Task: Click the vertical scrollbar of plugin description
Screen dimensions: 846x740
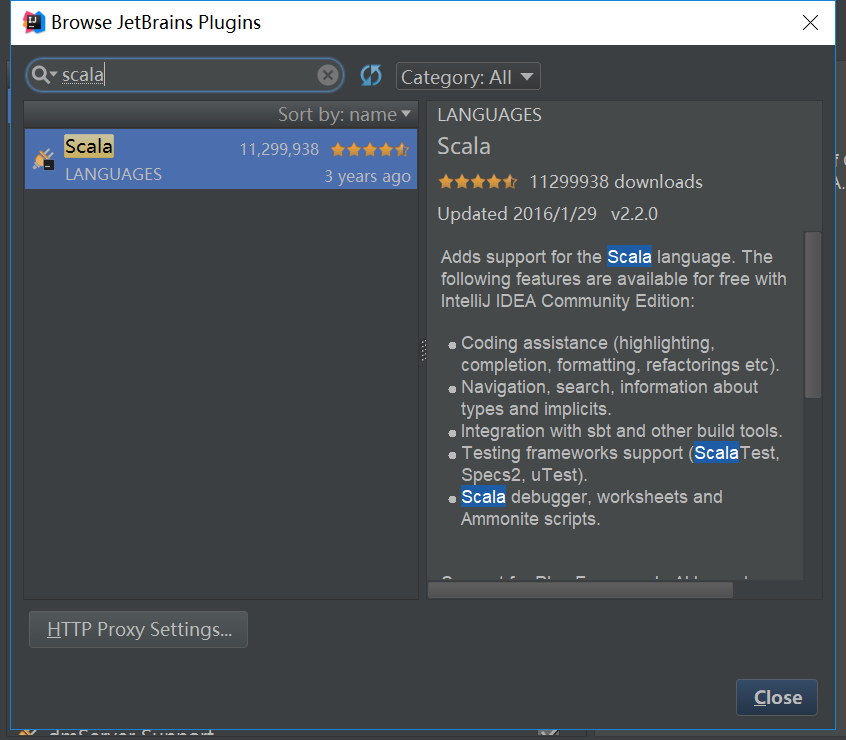Action: [x=813, y=315]
